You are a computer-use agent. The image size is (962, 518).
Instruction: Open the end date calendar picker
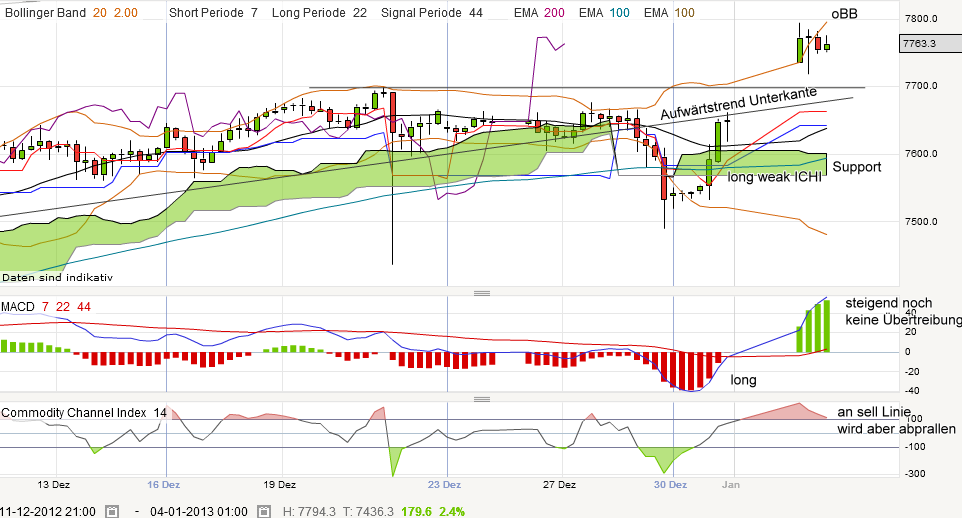(265, 511)
